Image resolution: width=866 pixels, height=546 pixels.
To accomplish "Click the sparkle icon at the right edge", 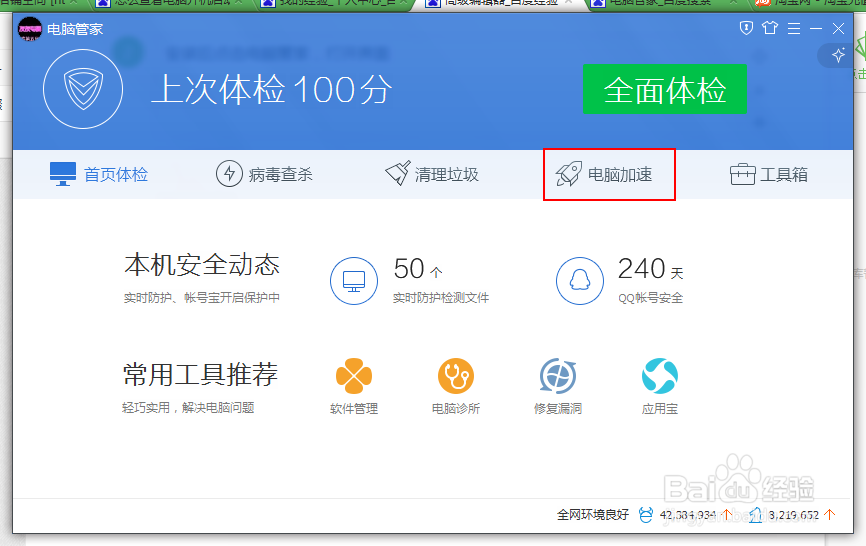I will click(x=838, y=55).
